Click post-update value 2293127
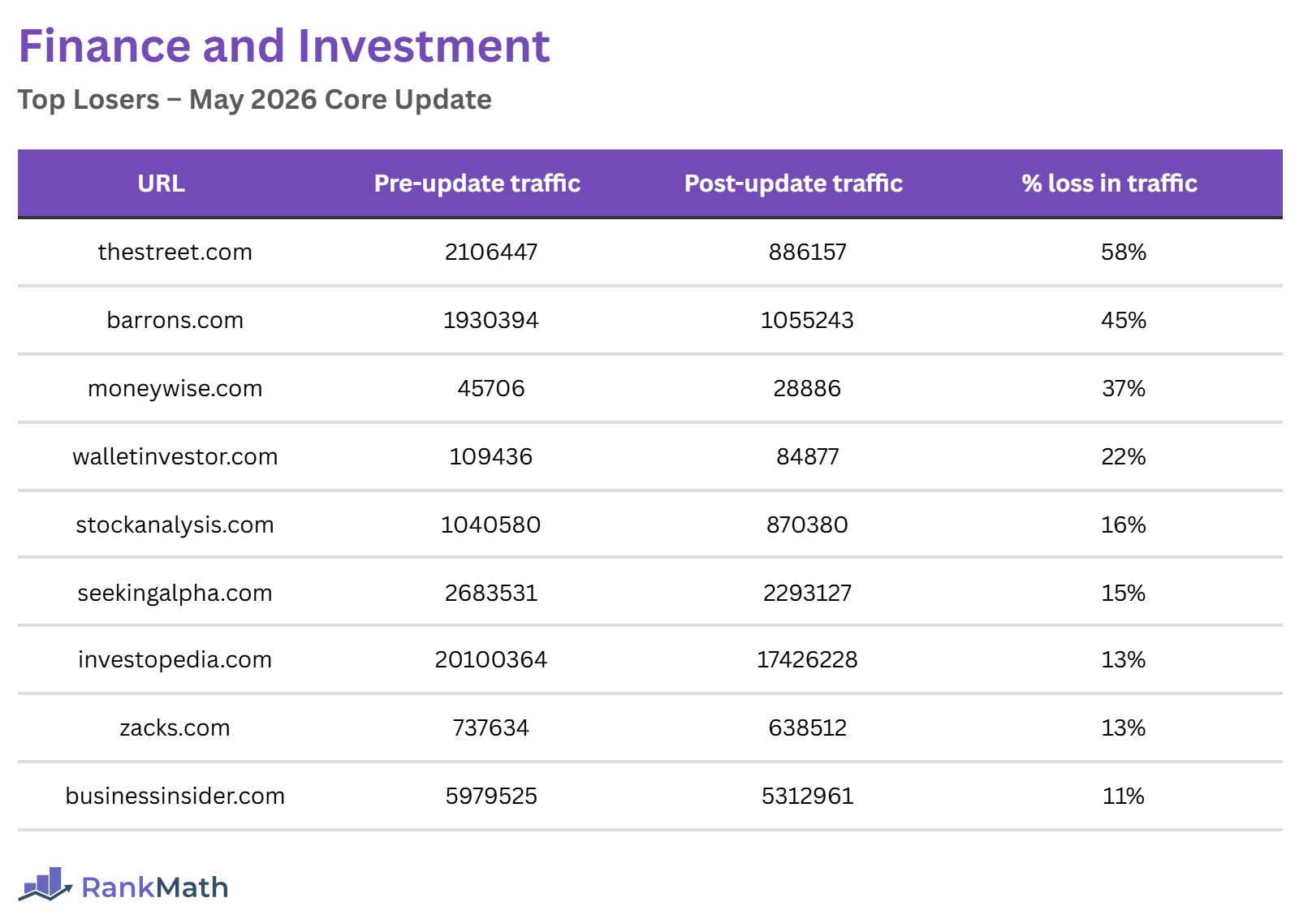The image size is (1299, 924). point(808,593)
